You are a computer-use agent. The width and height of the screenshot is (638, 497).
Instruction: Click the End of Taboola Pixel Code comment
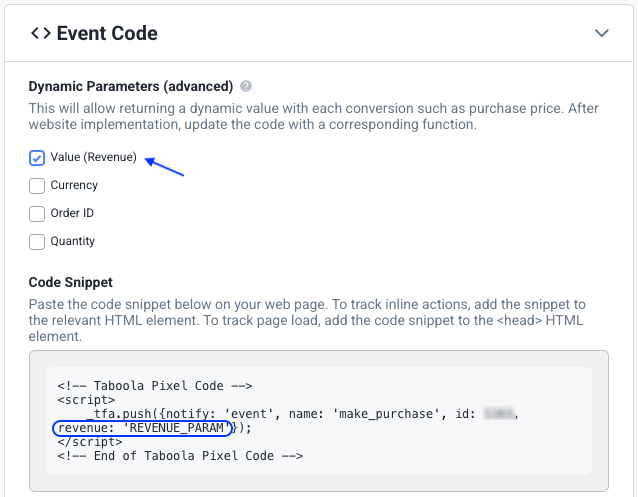pos(180,456)
